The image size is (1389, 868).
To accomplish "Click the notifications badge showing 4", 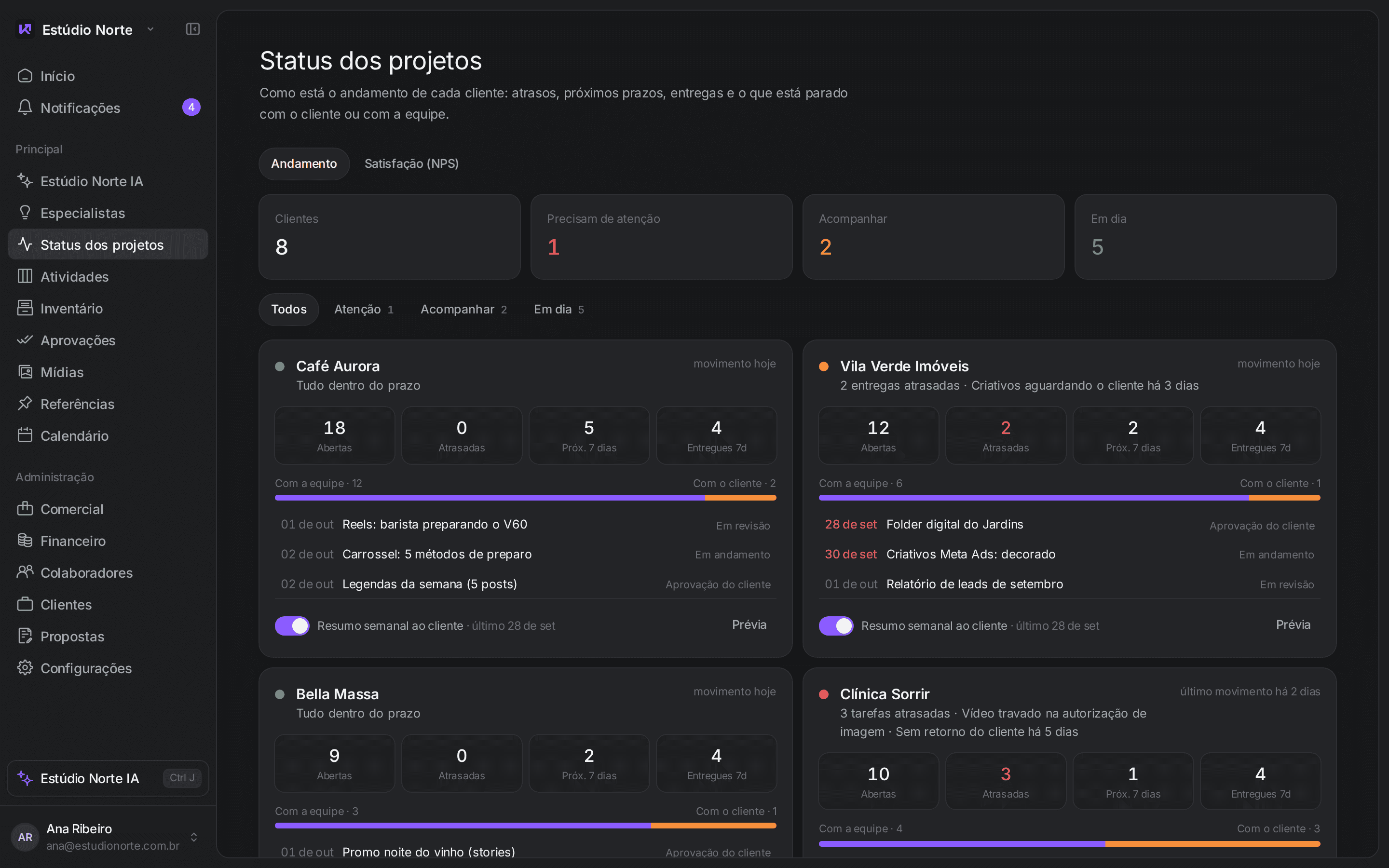I will (191, 108).
